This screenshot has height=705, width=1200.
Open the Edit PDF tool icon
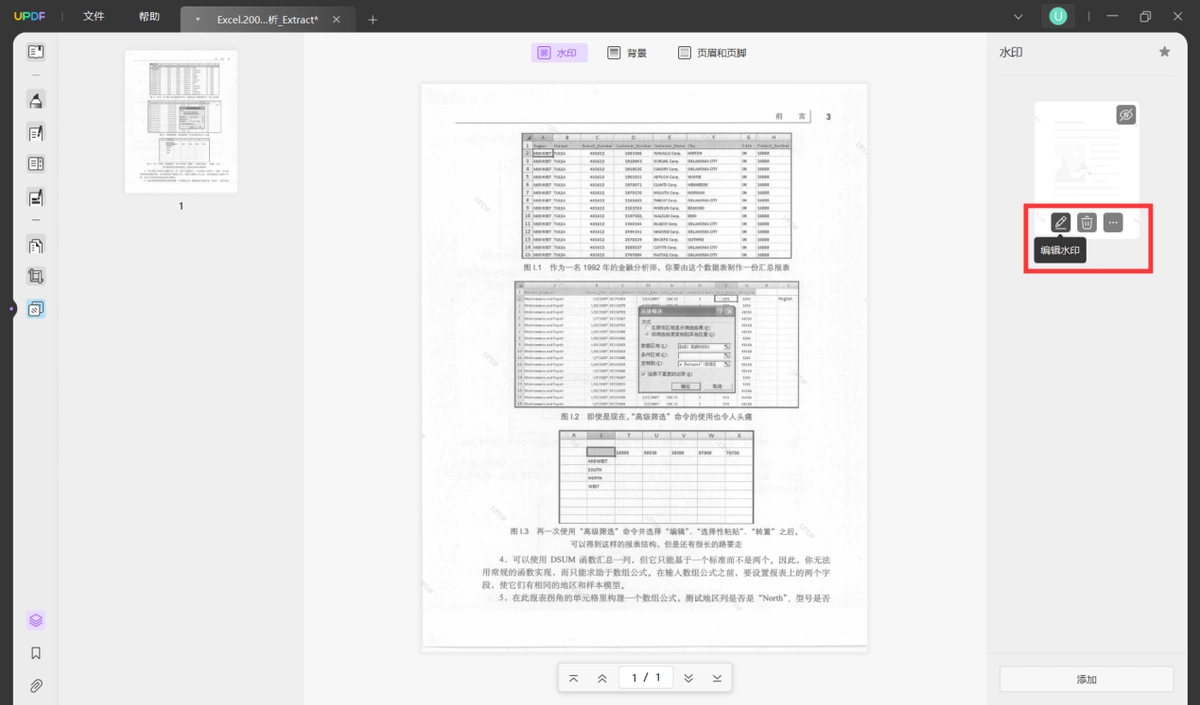[x=36, y=132]
